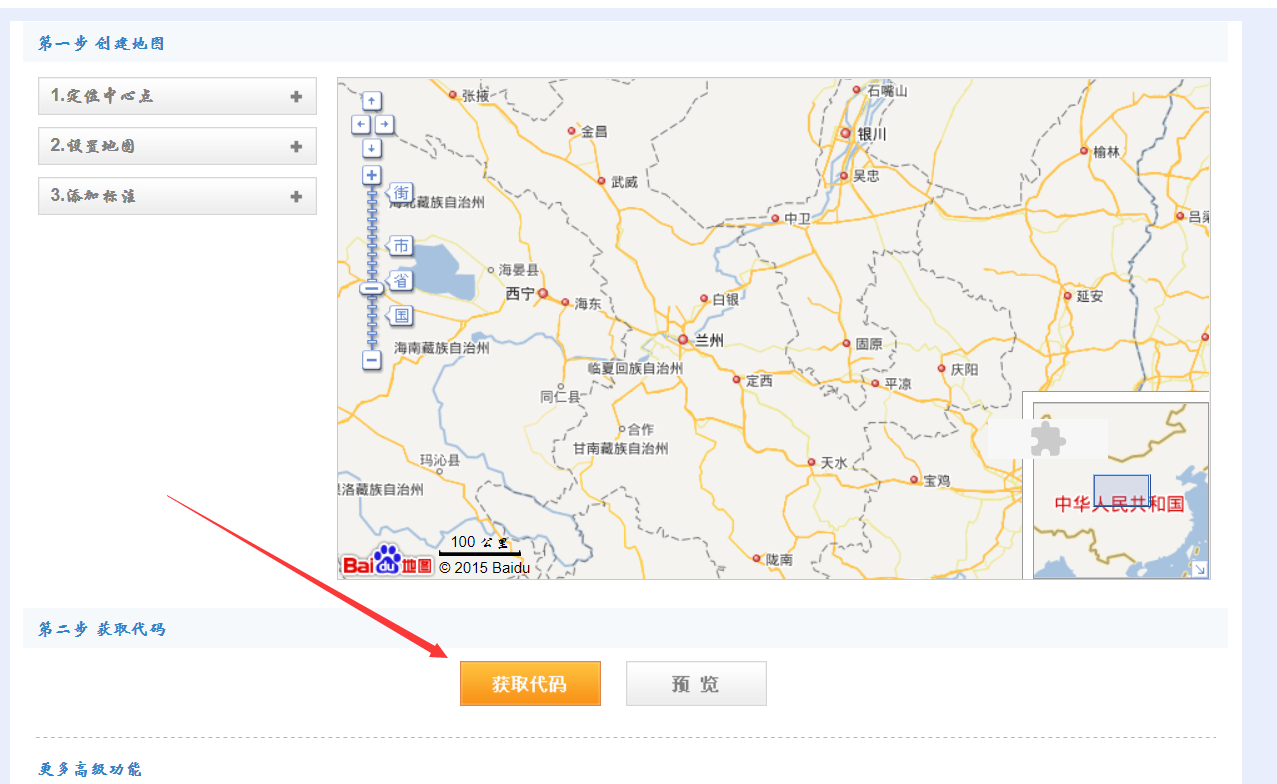Click the 甘南藏族自治州 label
The image size is (1277, 784).
[x=620, y=449]
